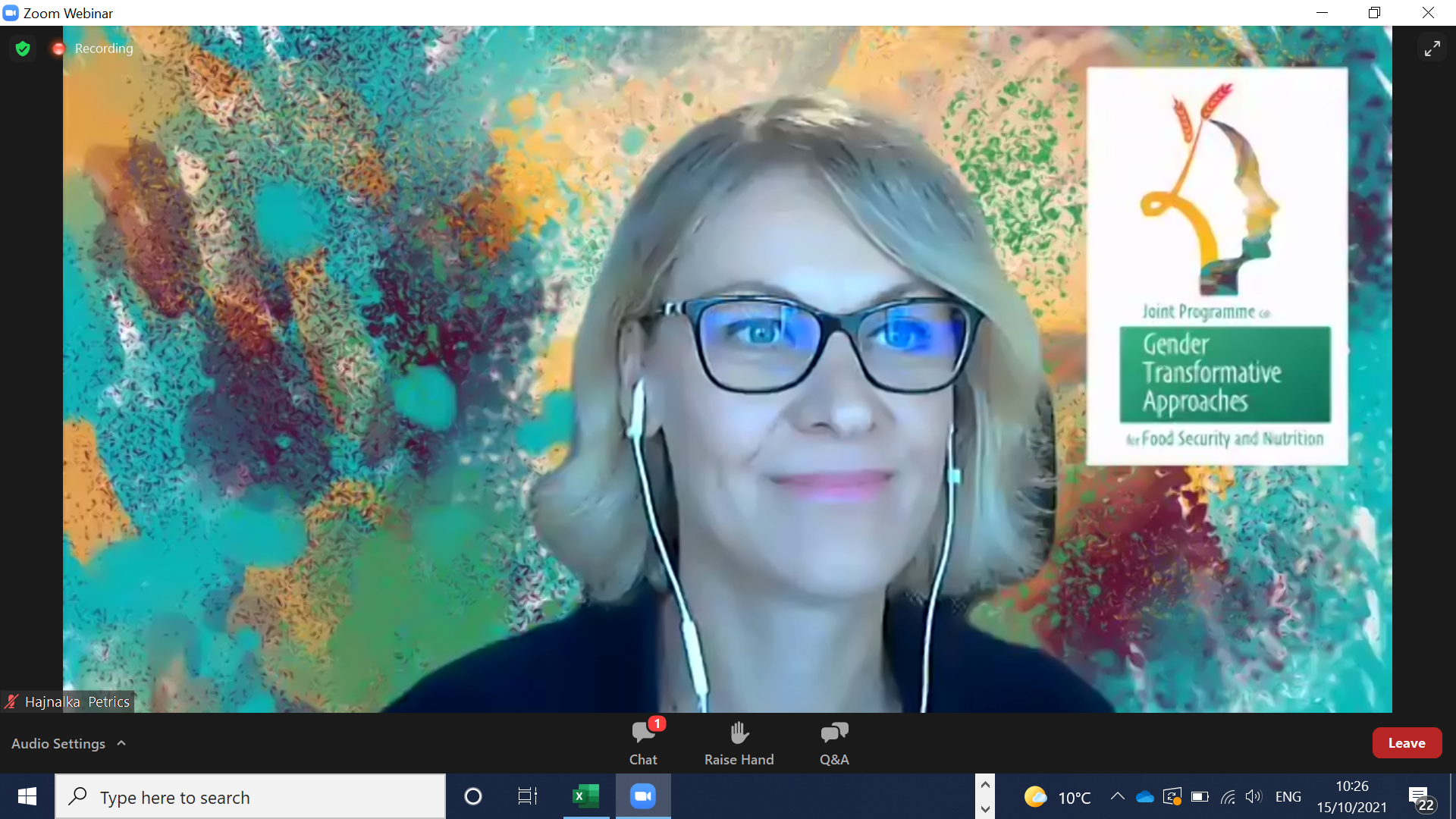Click the green encryption shield icon
This screenshot has width=1456, height=819.
23,49
